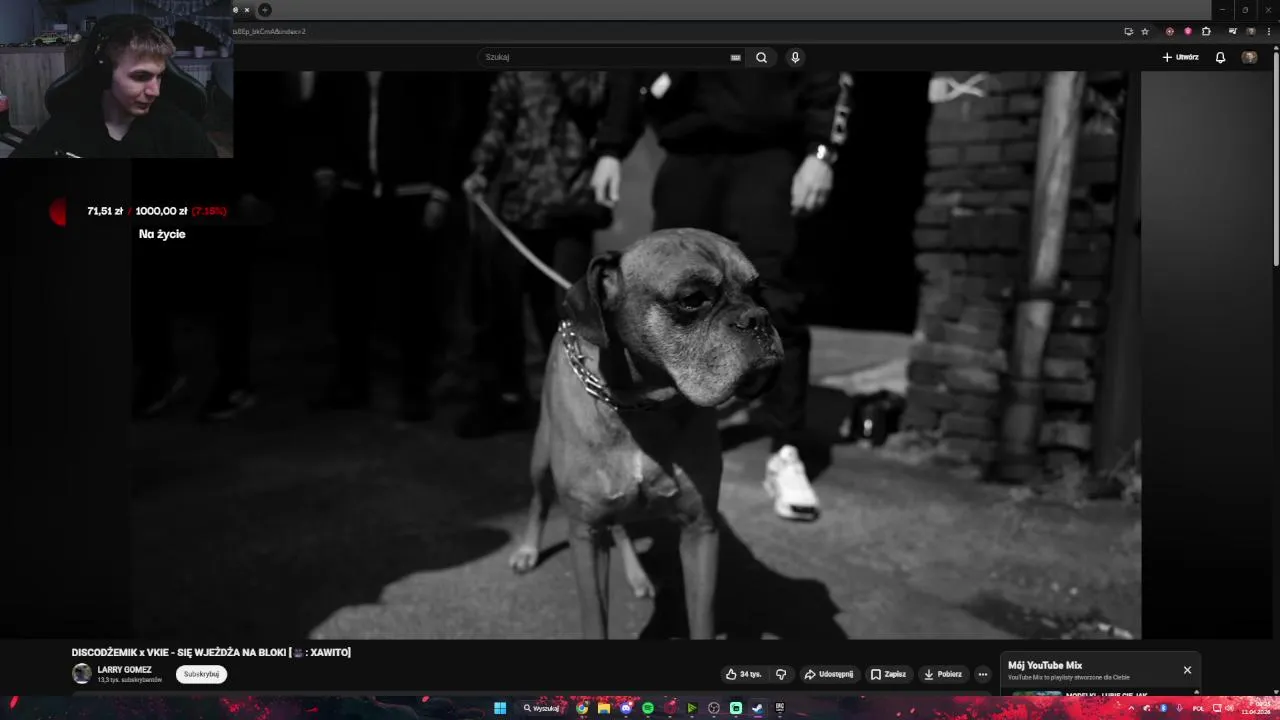Click the magnifier search button

(x=761, y=57)
